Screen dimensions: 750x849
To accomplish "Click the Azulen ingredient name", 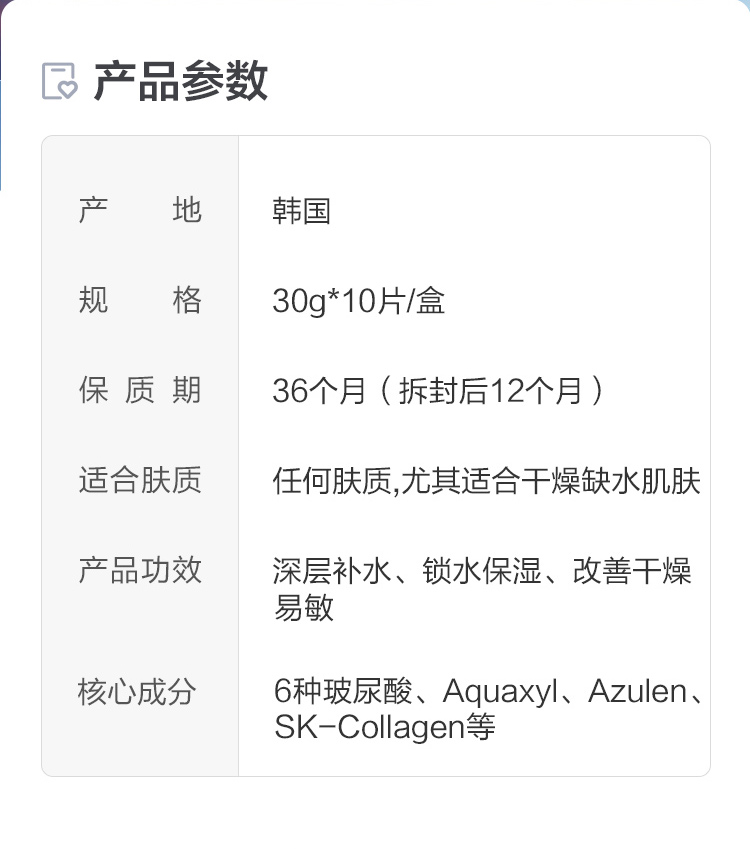I will coord(638,691).
